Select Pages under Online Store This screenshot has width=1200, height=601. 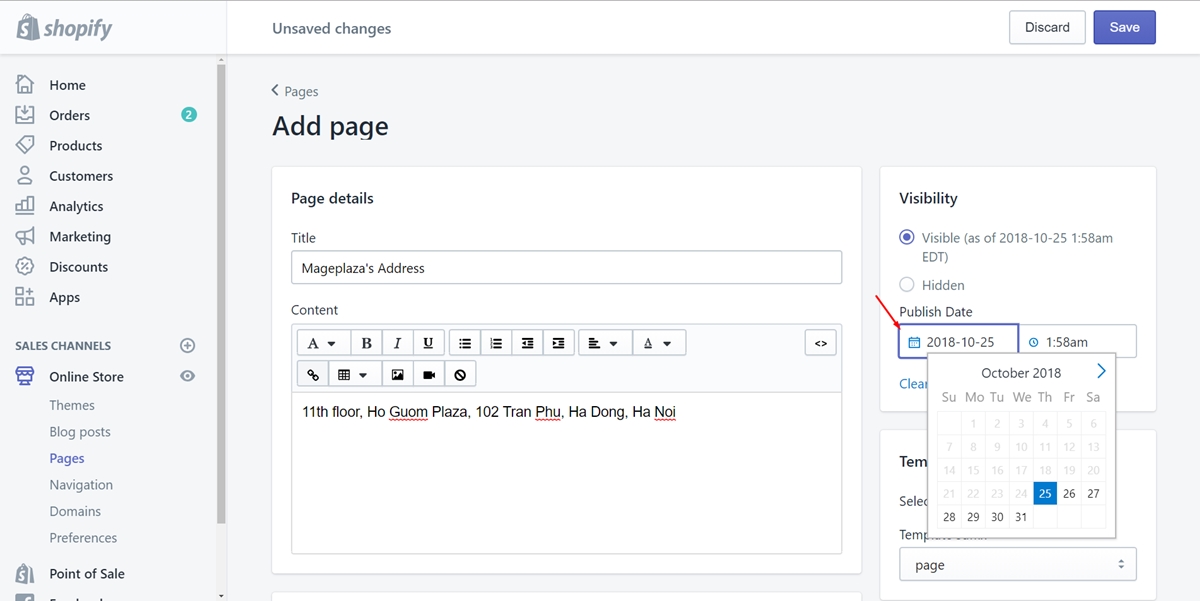(67, 458)
